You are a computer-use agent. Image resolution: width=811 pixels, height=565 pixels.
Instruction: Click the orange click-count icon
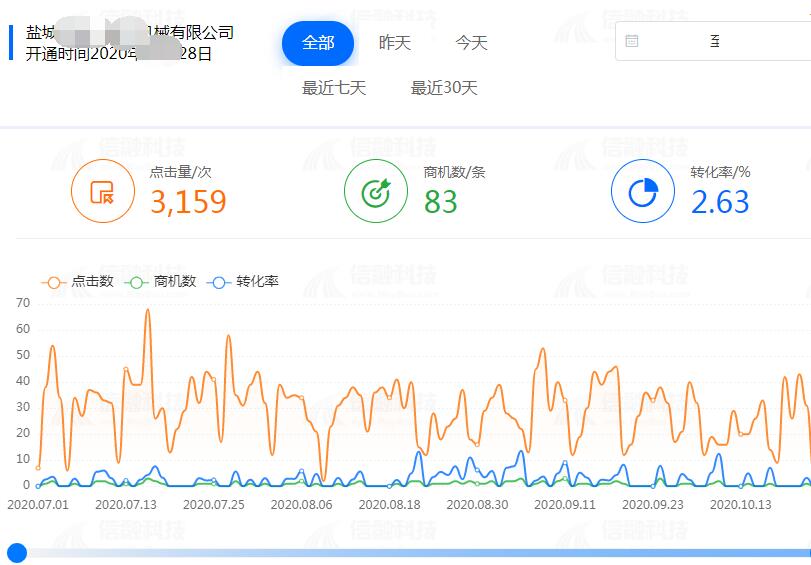click(102, 191)
